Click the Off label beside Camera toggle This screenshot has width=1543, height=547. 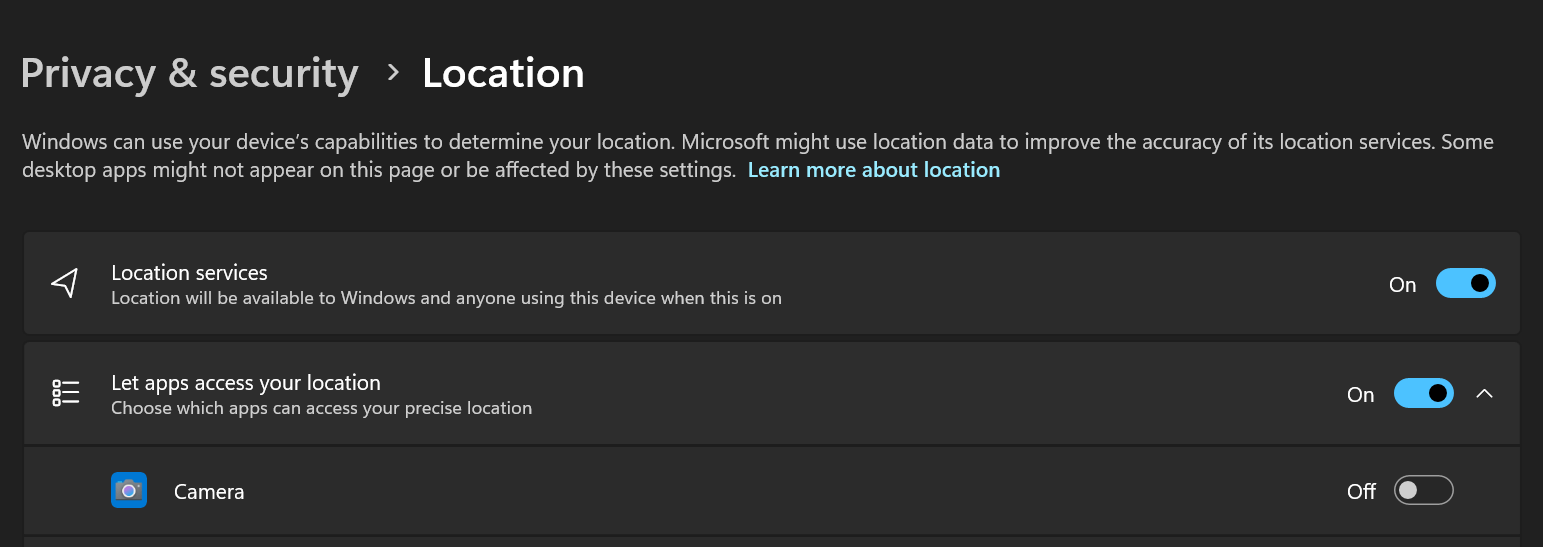[1361, 492]
